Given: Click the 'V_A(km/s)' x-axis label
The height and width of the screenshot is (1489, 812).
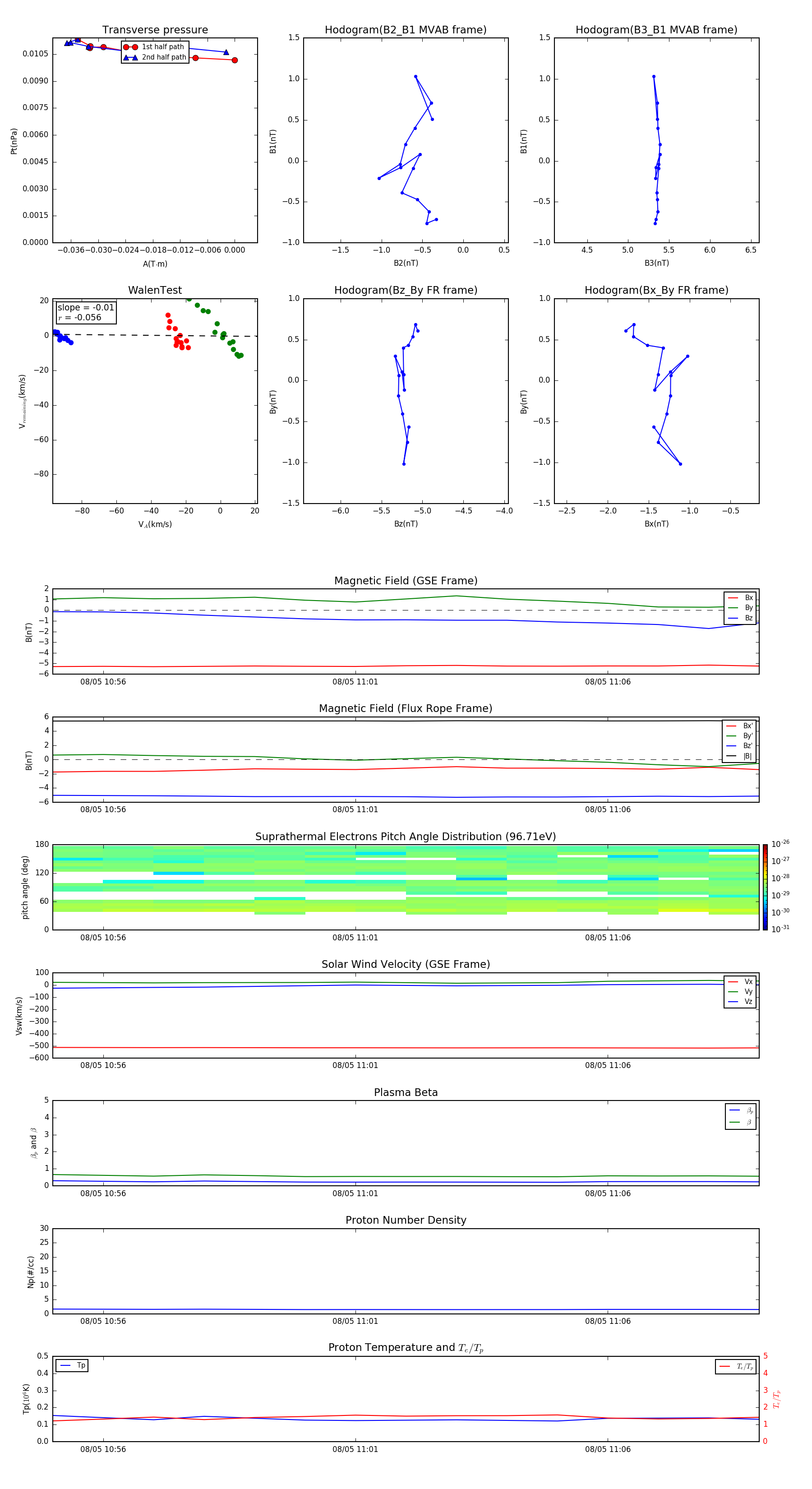Looking at the screenshot, I should click(x=155, y=524).
